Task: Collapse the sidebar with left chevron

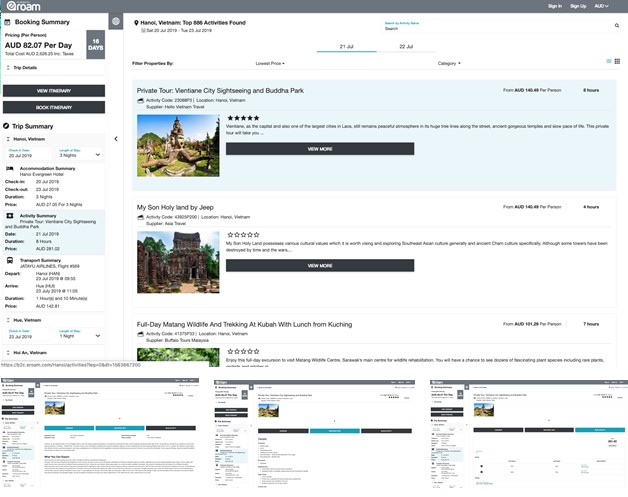Action: [x=116, y=139]
